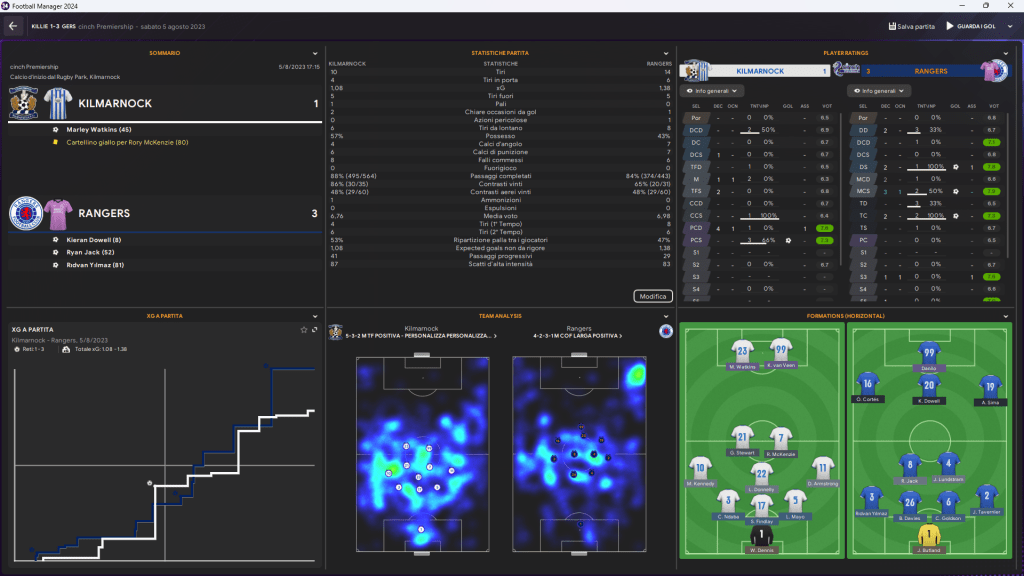Open Rangers Info generali view dropdown

(x=876, y=91)
